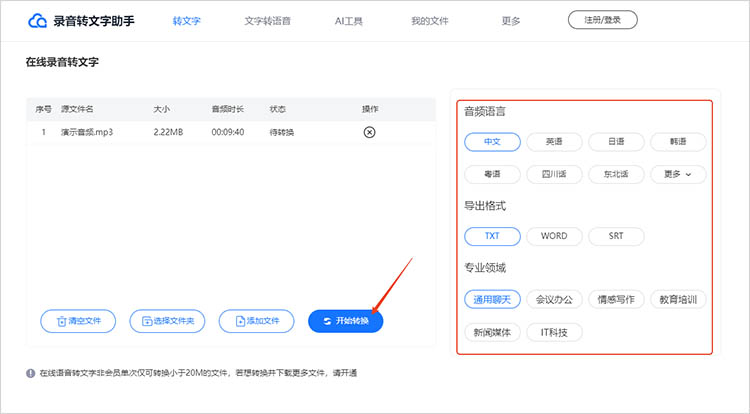Click the 00:09:40 duration cell
This screenshot has width=750, height=414.
(x=228, y=132)
